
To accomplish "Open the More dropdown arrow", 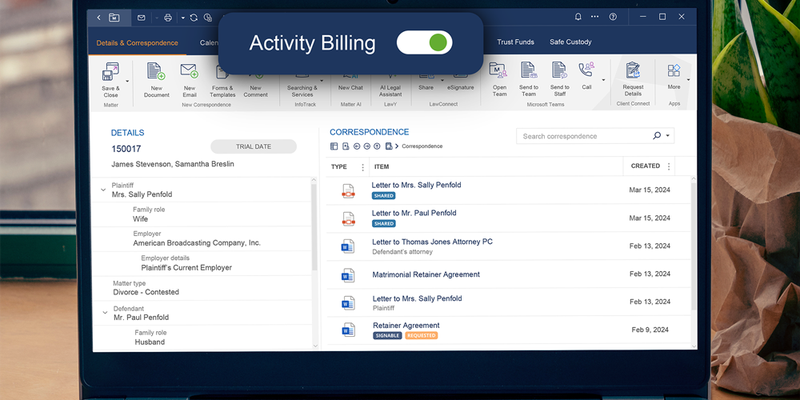I will click(688, 80).
